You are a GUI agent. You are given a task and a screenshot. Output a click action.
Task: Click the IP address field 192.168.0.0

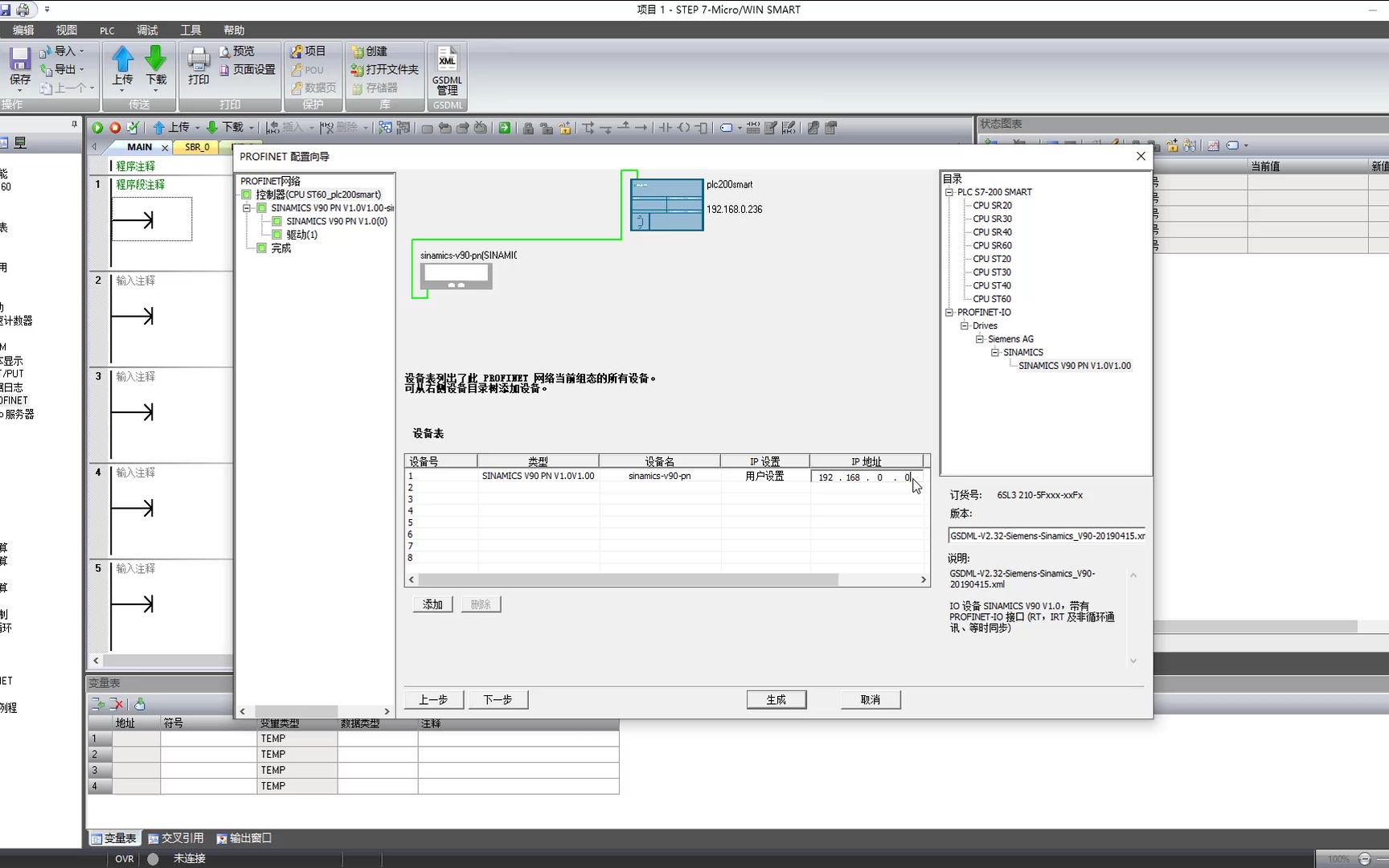(866, 477)
